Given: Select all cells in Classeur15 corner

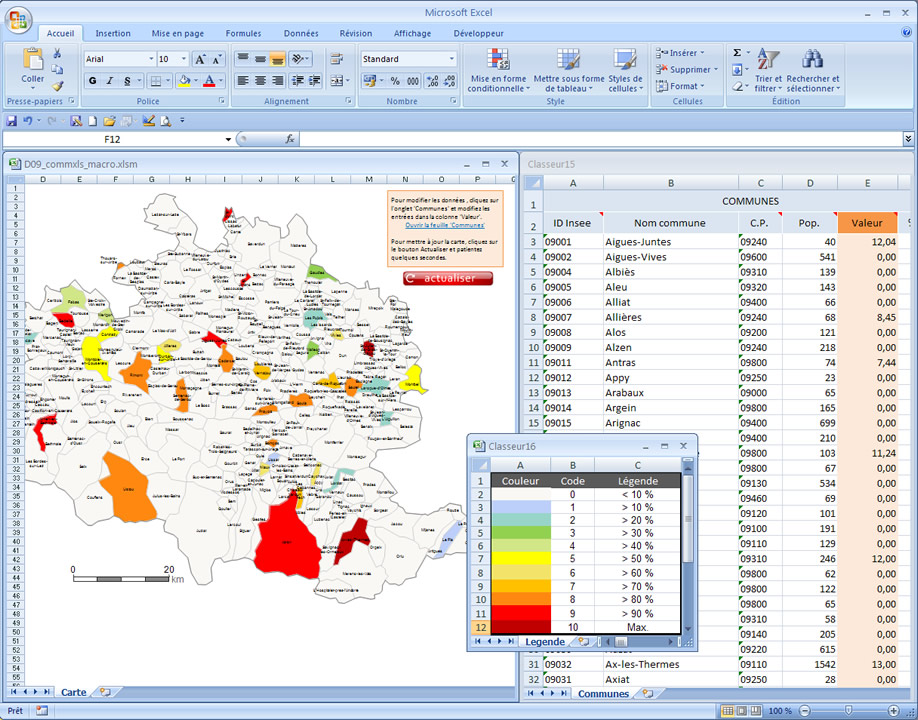Looking at the screenshot, I should click(533, 183).
